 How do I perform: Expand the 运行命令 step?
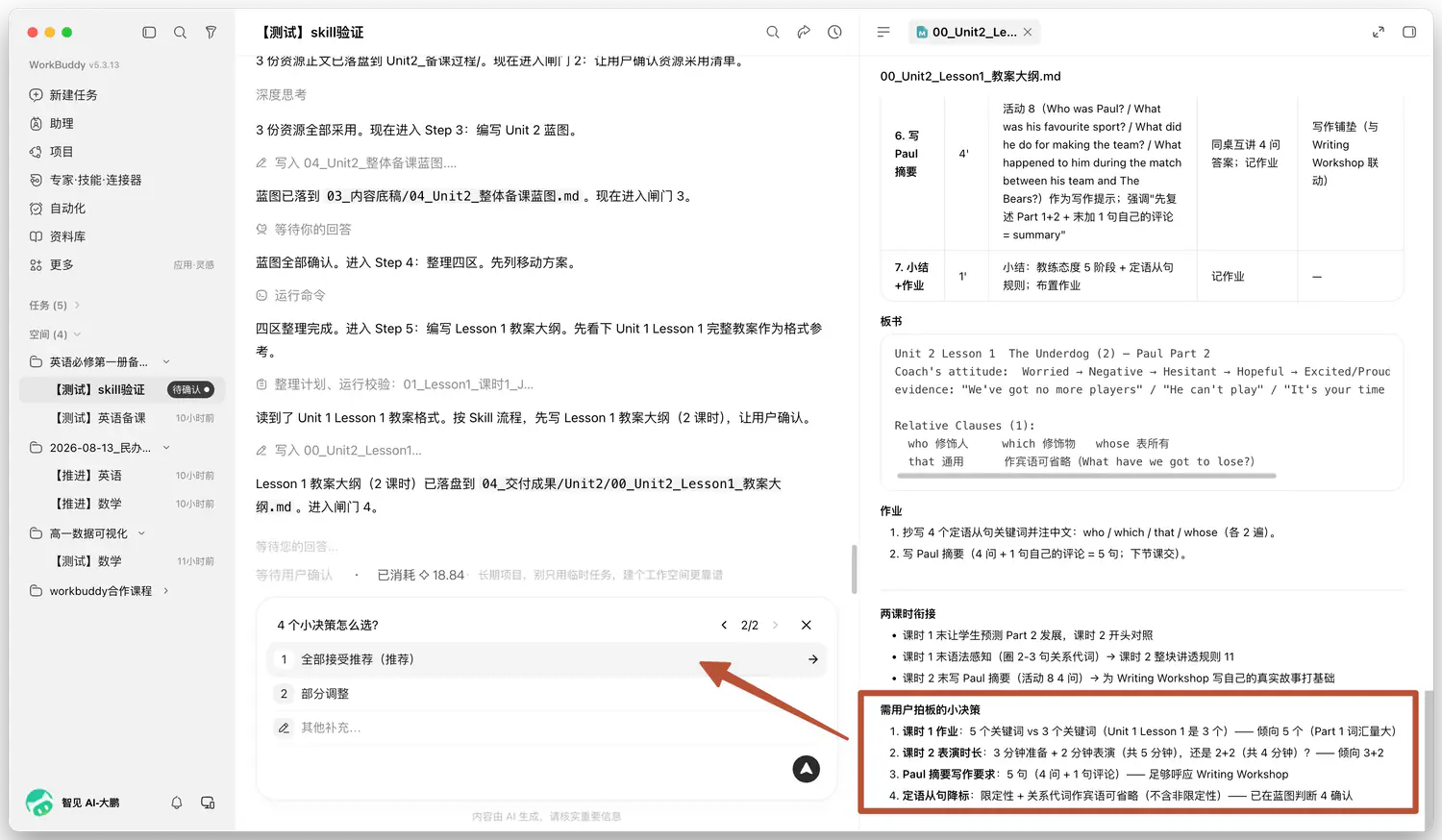[x=290, y=295]
